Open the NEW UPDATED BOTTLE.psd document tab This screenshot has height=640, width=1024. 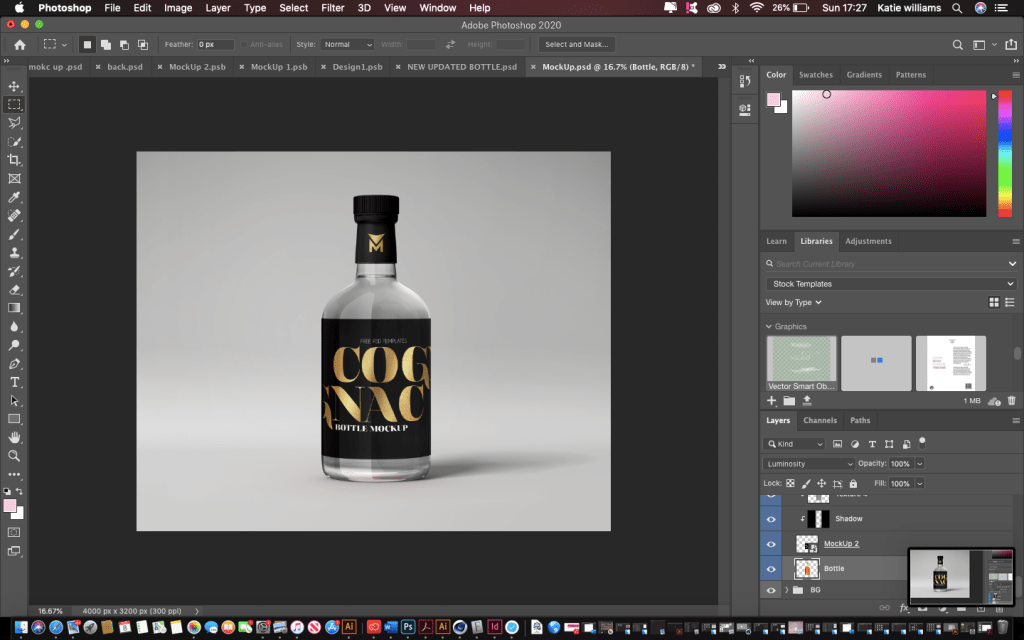tap(462, 67)
